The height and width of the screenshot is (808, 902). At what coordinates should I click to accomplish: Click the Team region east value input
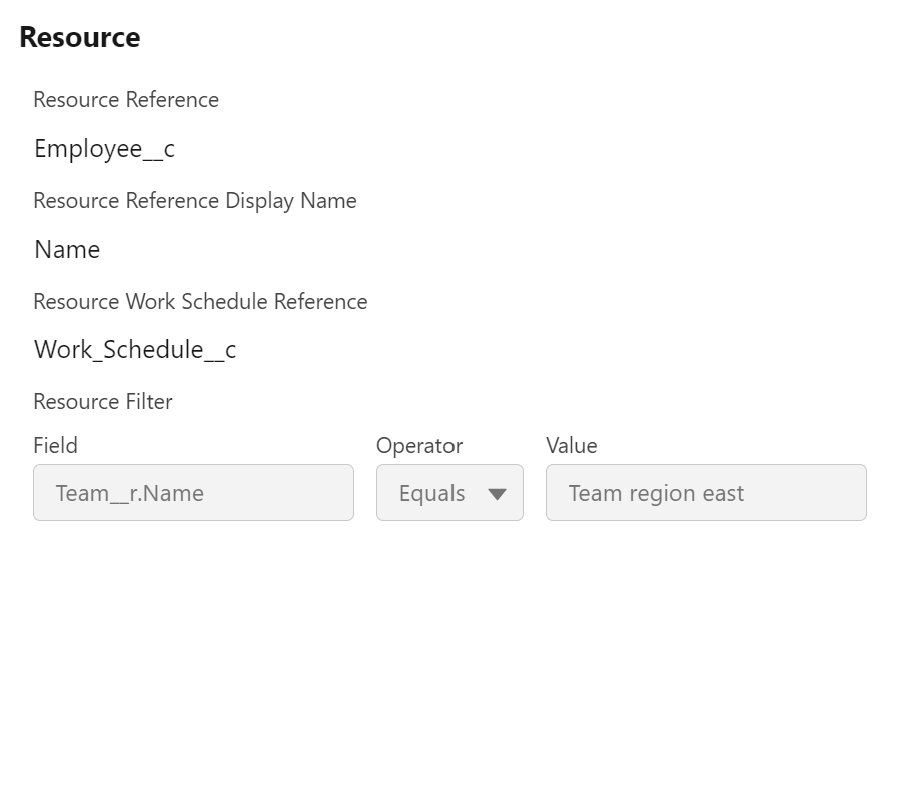pos(705,493)
